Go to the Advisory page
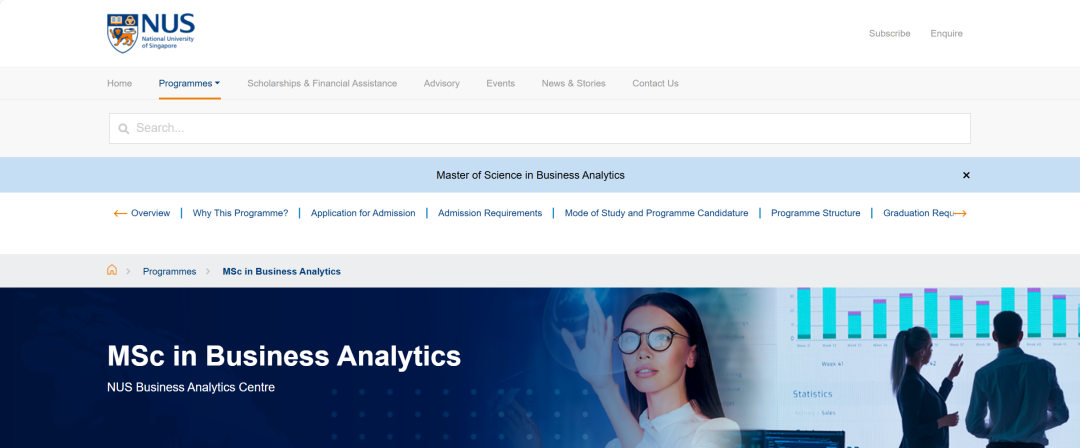1080x448 pixels. pos(442,83)
